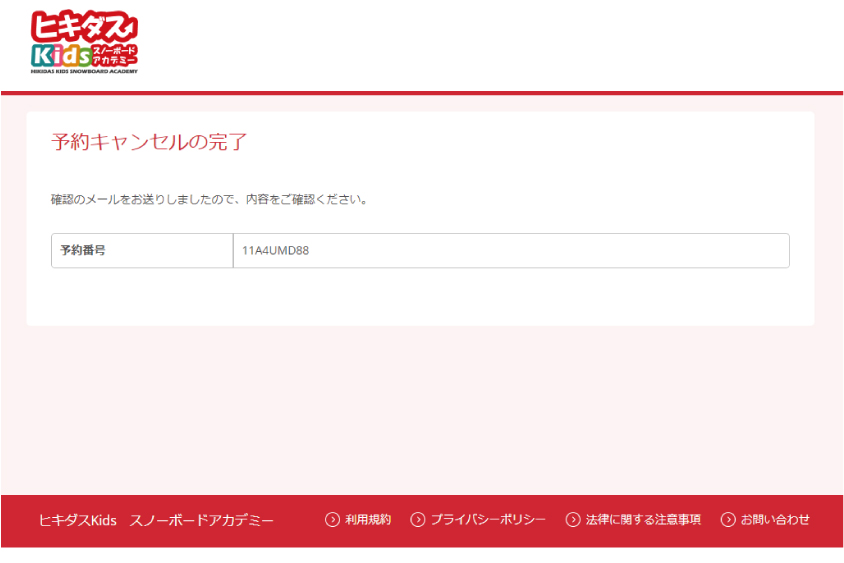Click the Hikidas Kids Snowboard Academy logo
844x563 pixels.
[x=85, y=42]
